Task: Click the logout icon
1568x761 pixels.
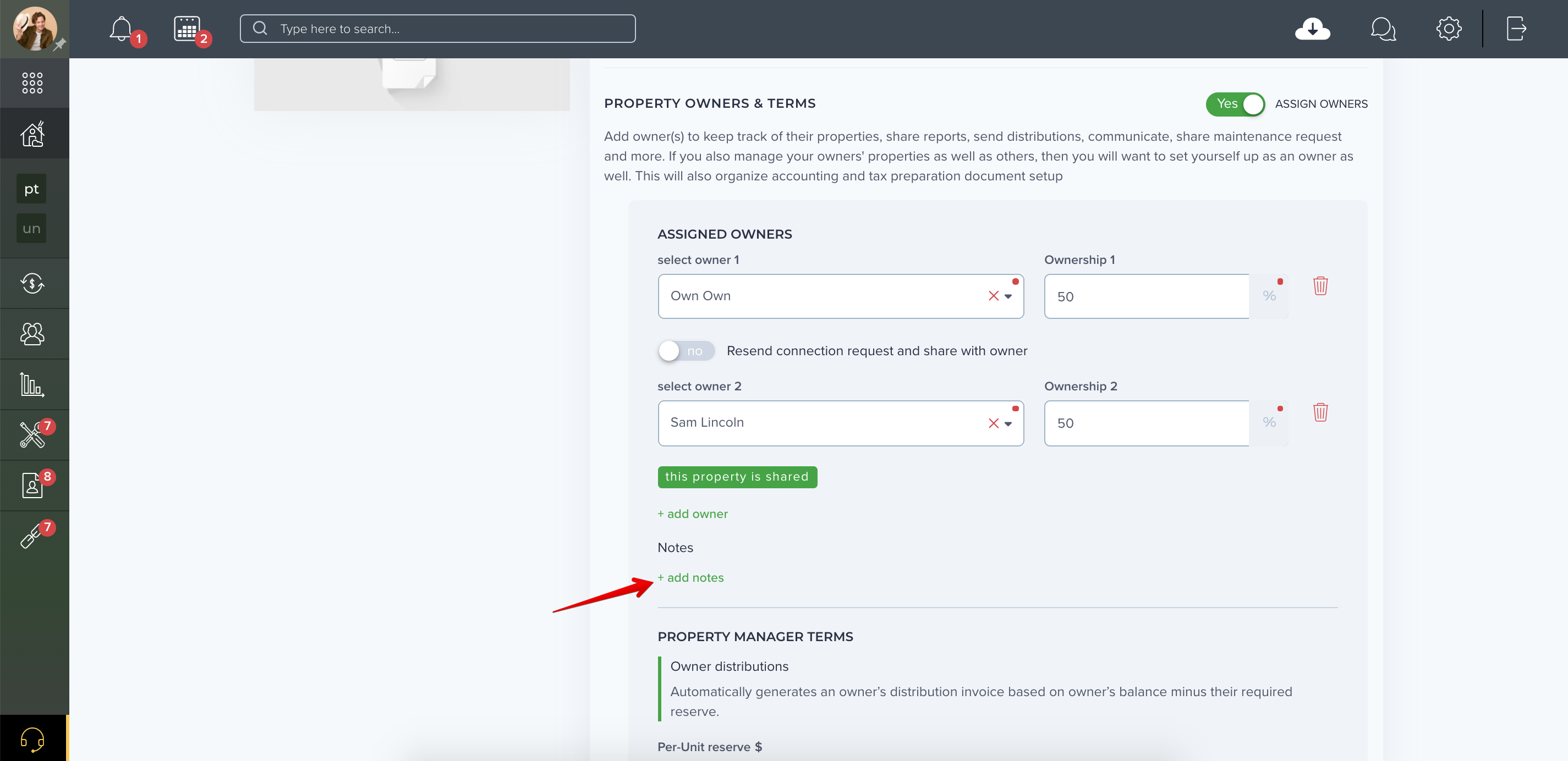Action: pyautogui.click(x=1516, y=29)
